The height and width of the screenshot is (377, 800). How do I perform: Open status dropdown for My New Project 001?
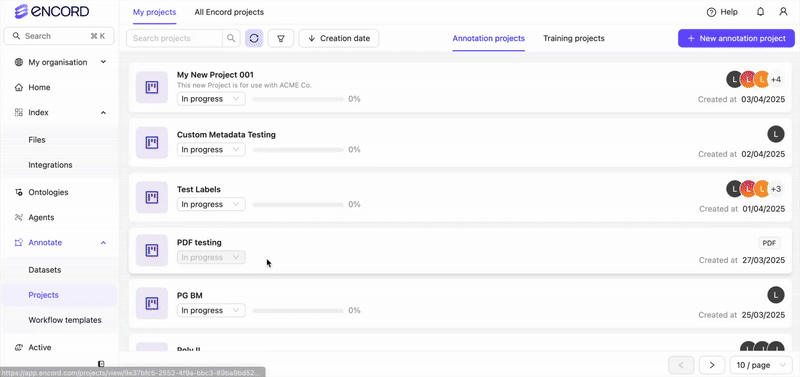click(x=211, y=99)
